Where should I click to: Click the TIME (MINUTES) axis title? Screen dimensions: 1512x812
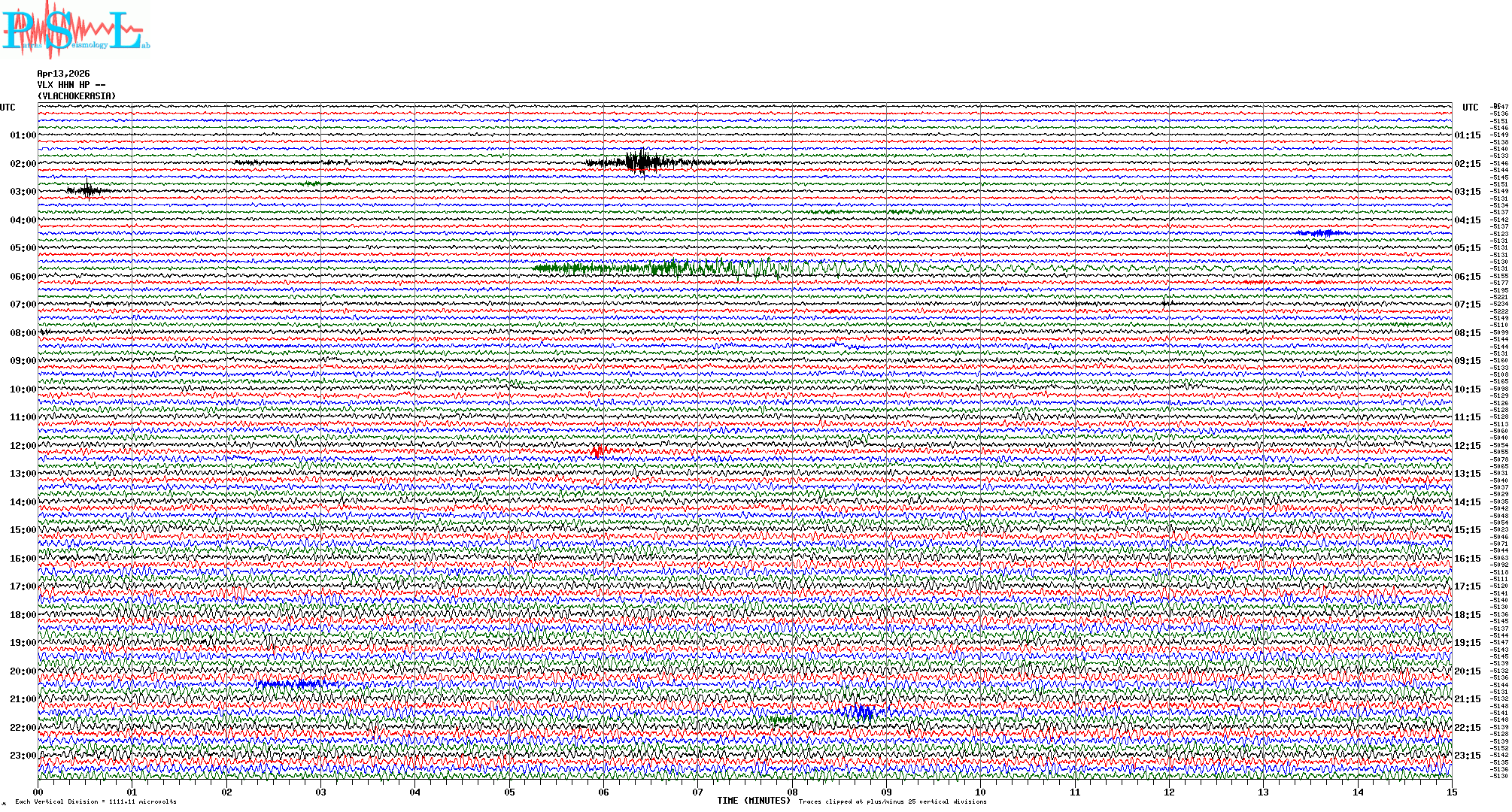pyautogui.click(x=753, y=801)
